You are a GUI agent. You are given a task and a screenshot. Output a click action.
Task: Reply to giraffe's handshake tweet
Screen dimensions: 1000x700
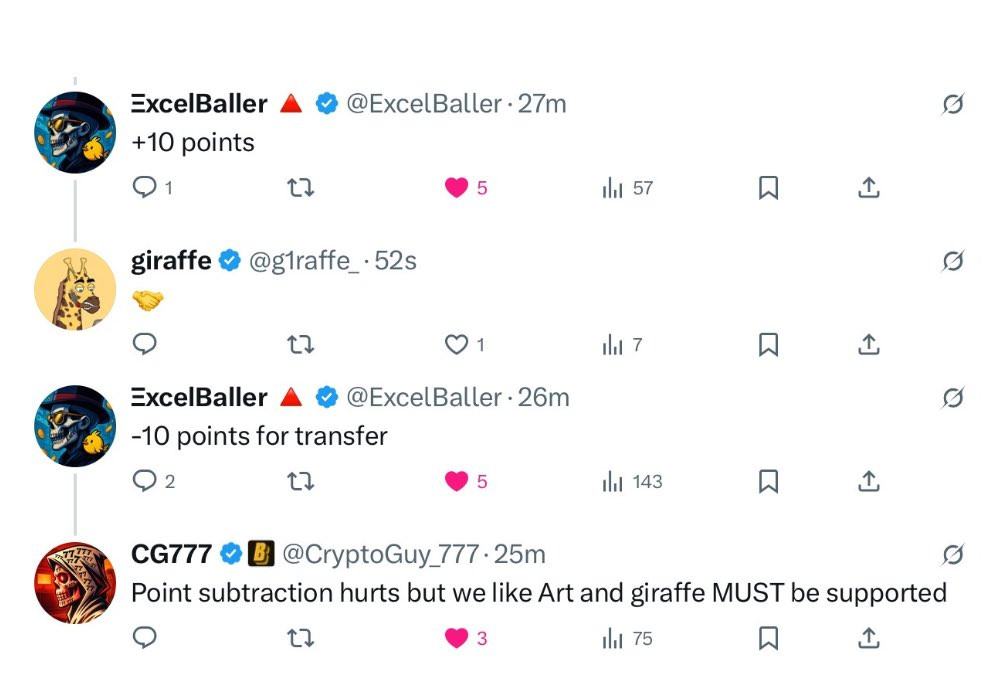[x=145, y=344]
